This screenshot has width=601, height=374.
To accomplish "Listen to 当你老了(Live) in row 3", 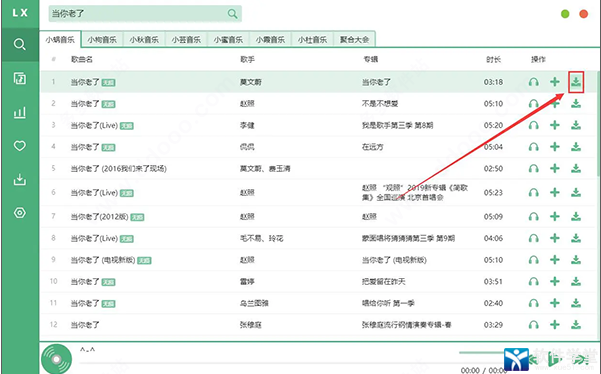I will pos(533,125).
